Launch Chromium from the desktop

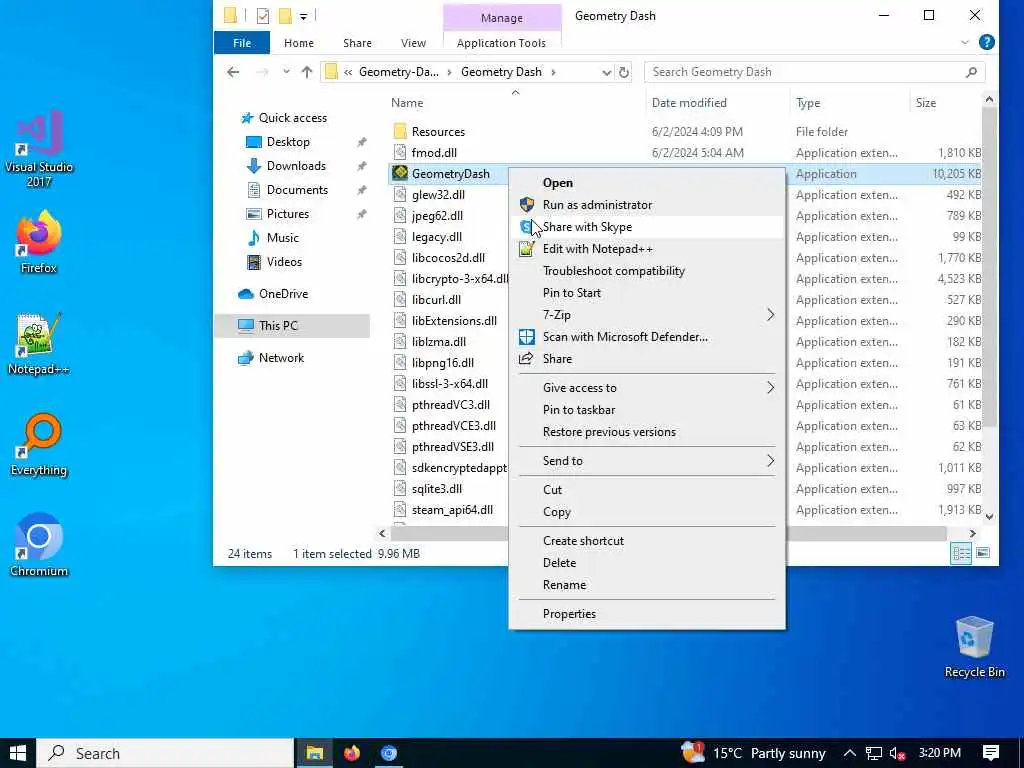(39, 545)
